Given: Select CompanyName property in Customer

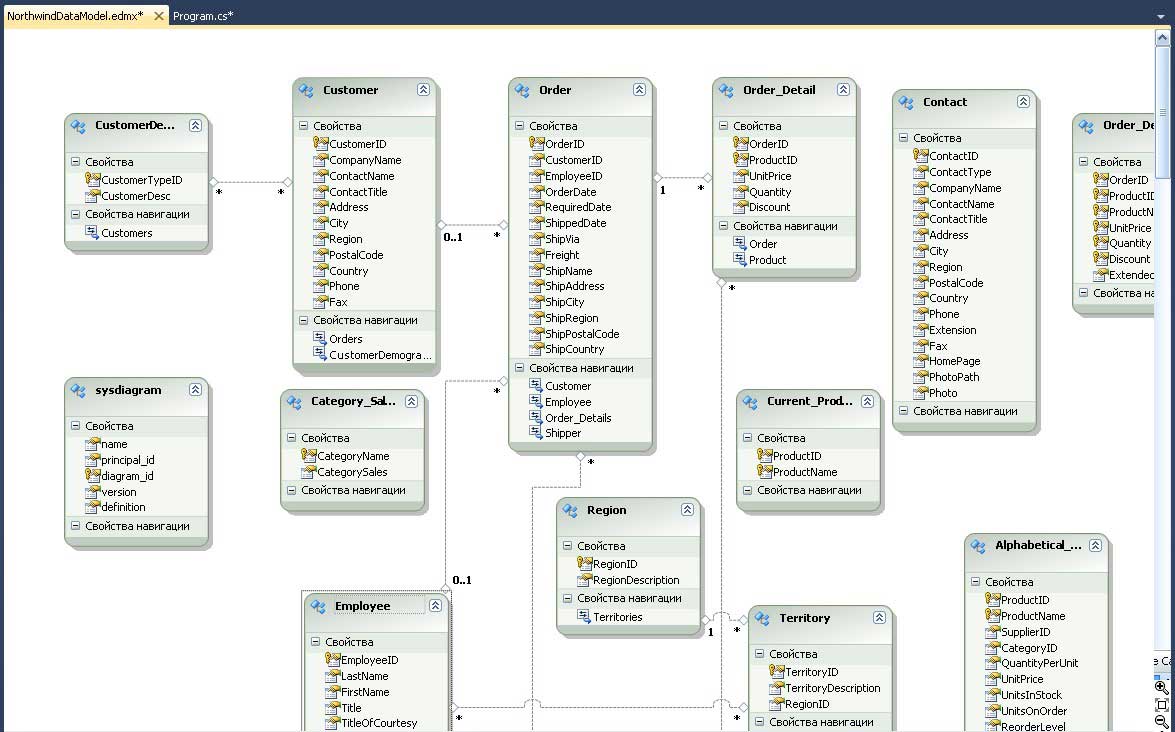Looking at the screenshot, I should point(365,160).
